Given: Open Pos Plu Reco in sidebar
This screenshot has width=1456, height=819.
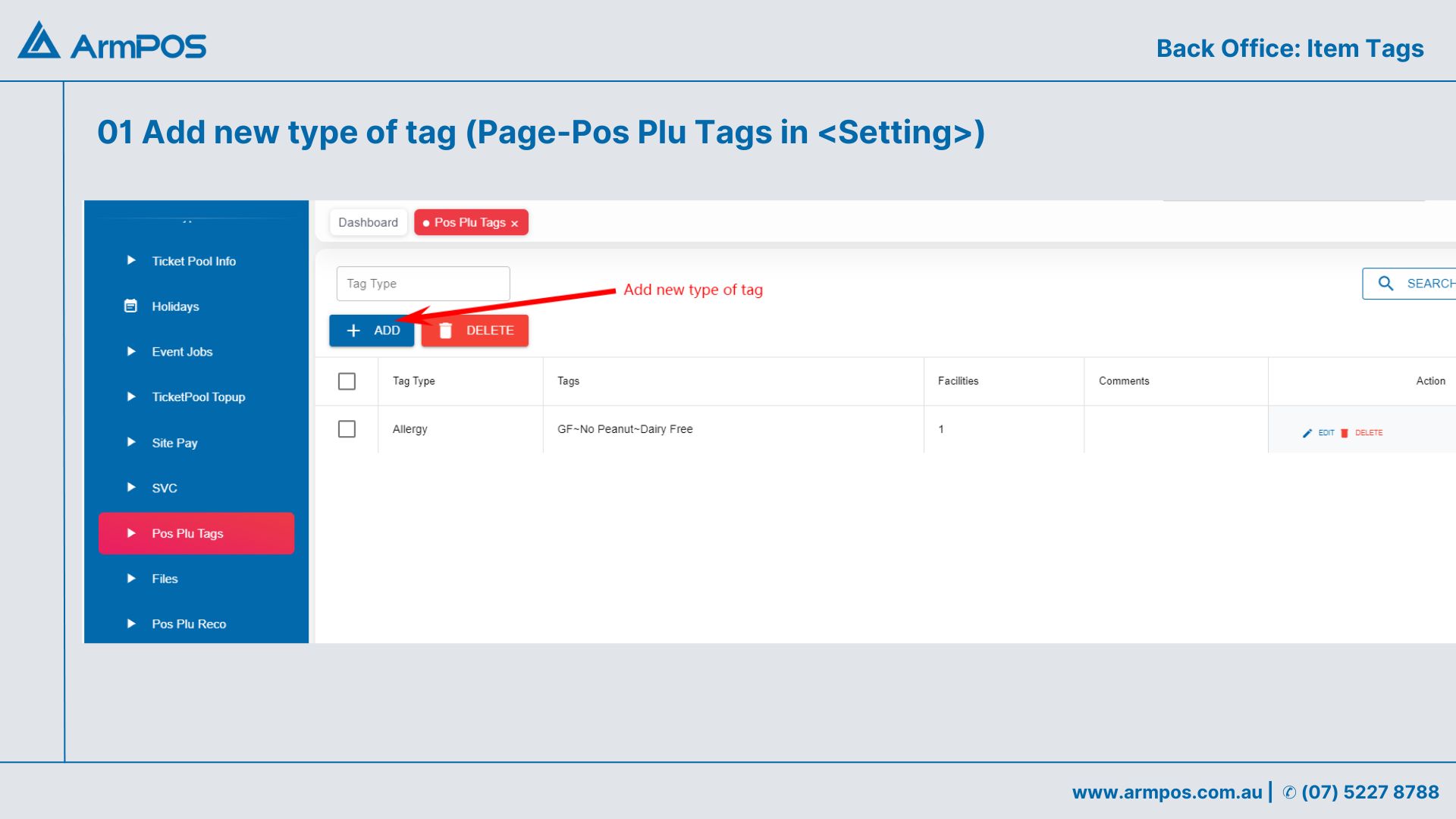Looking at the screenshot, I should 189,624.
